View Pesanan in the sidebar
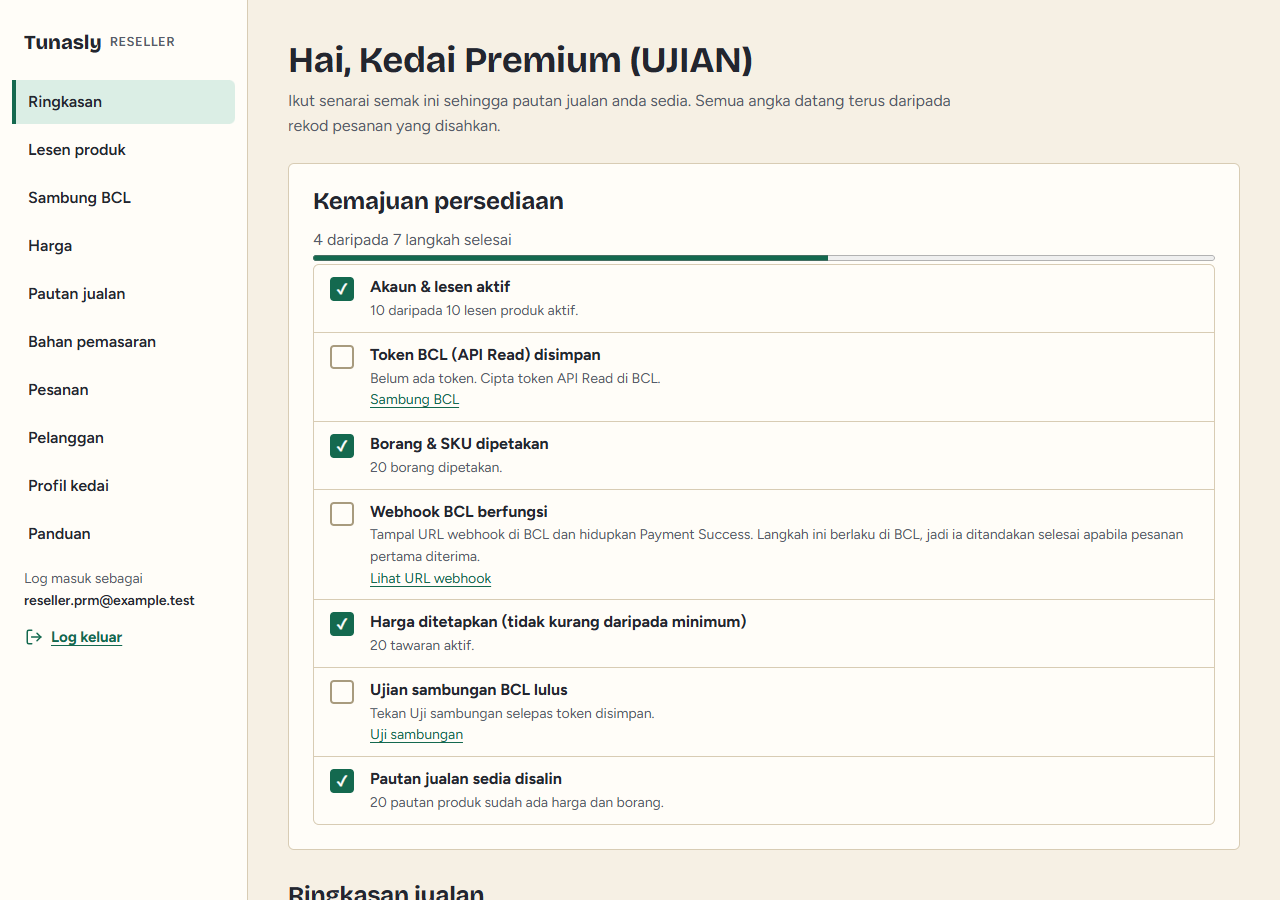The image size is (1280, 900). 123,390
